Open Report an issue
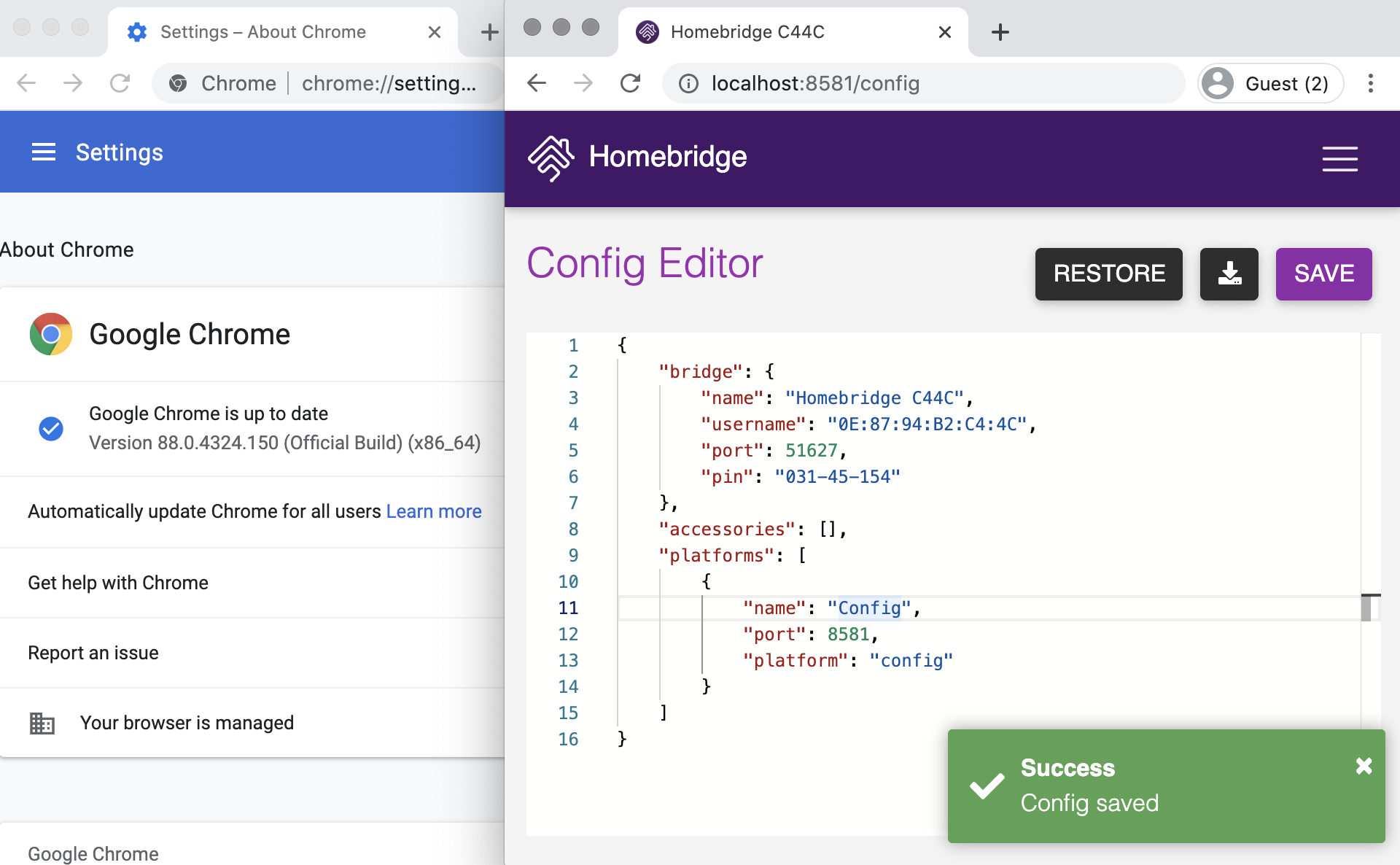Image resolution: width=1400 pixels, height=865 pixels. (252, 653)
